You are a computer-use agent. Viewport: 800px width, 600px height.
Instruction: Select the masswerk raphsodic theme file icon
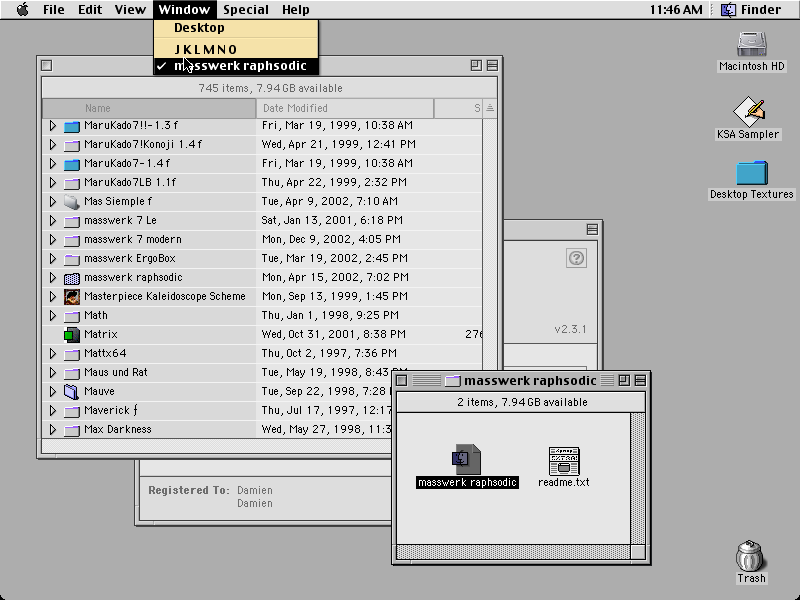[467, 459]
